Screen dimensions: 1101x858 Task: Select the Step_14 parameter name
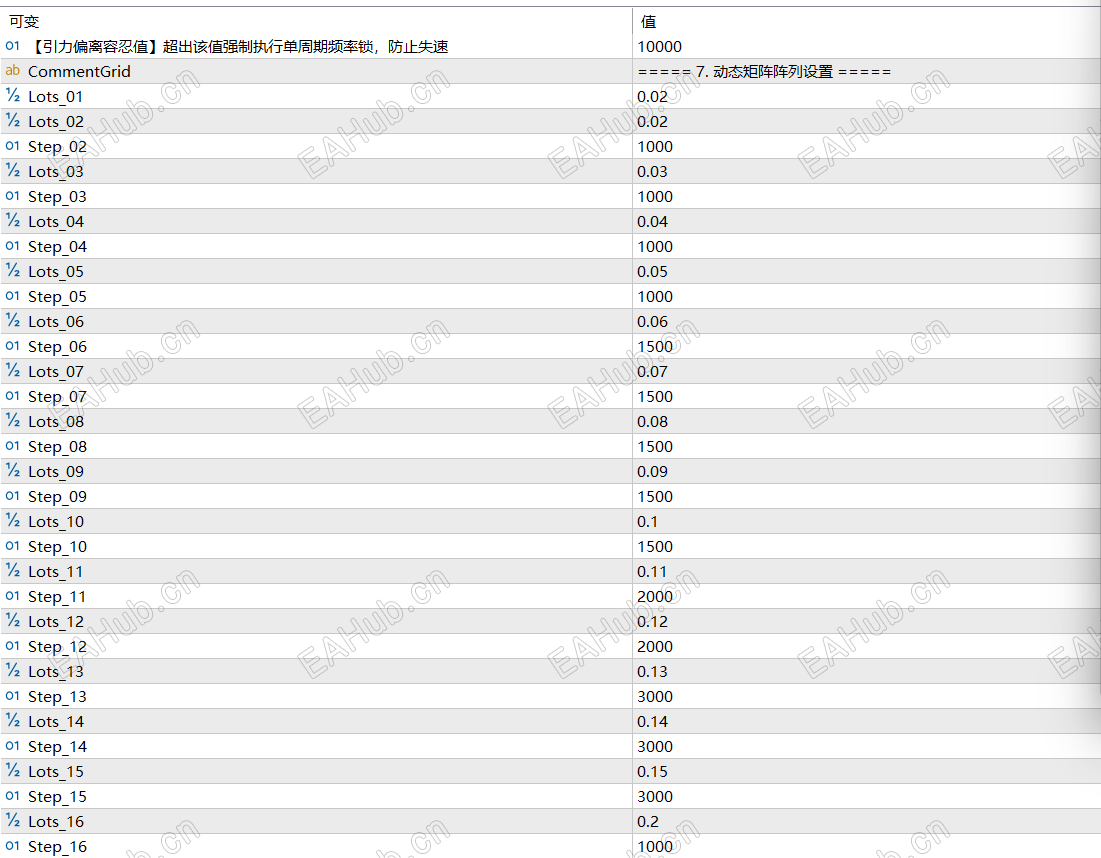tap(58, 746)
